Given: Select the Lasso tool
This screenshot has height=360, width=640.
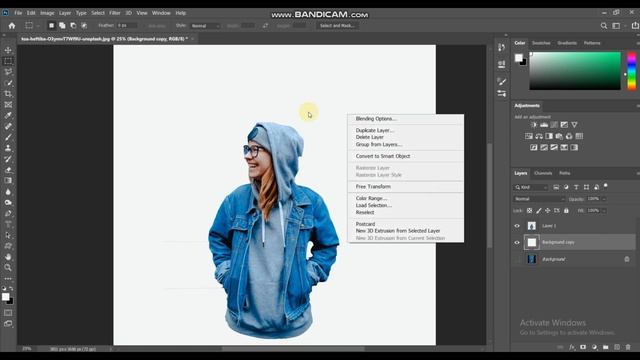Looking at the screenshot, I should [x=8, y=72].
